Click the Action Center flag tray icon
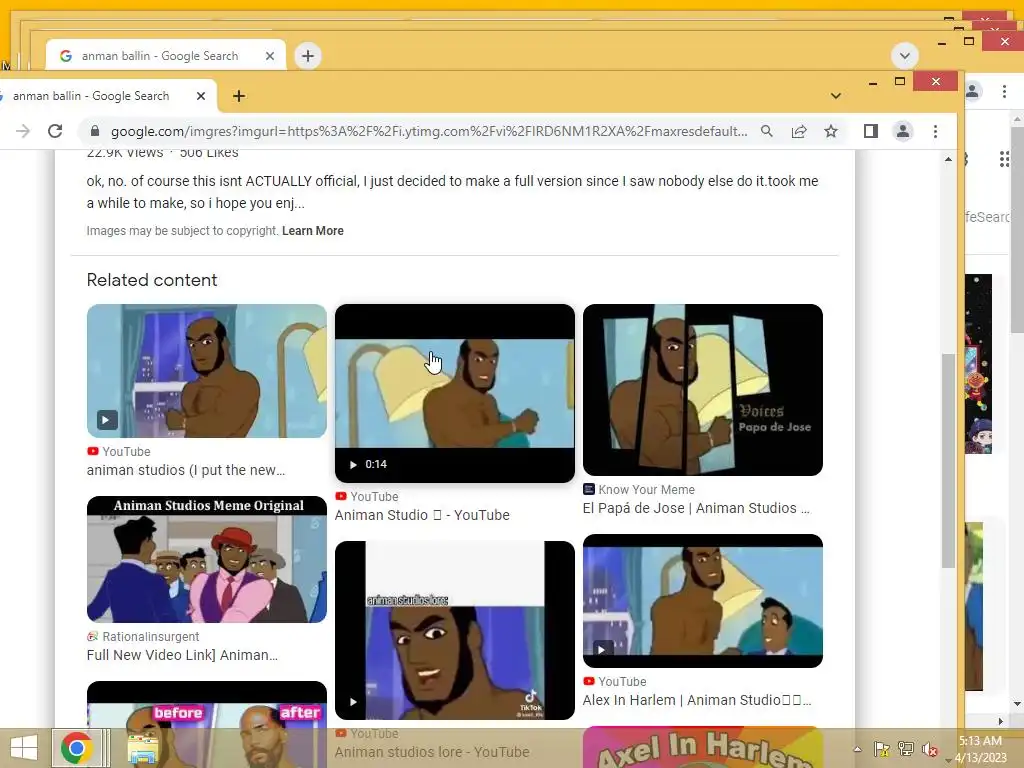This screenshot has height=768, width=1024. click(x=882, y=749)
